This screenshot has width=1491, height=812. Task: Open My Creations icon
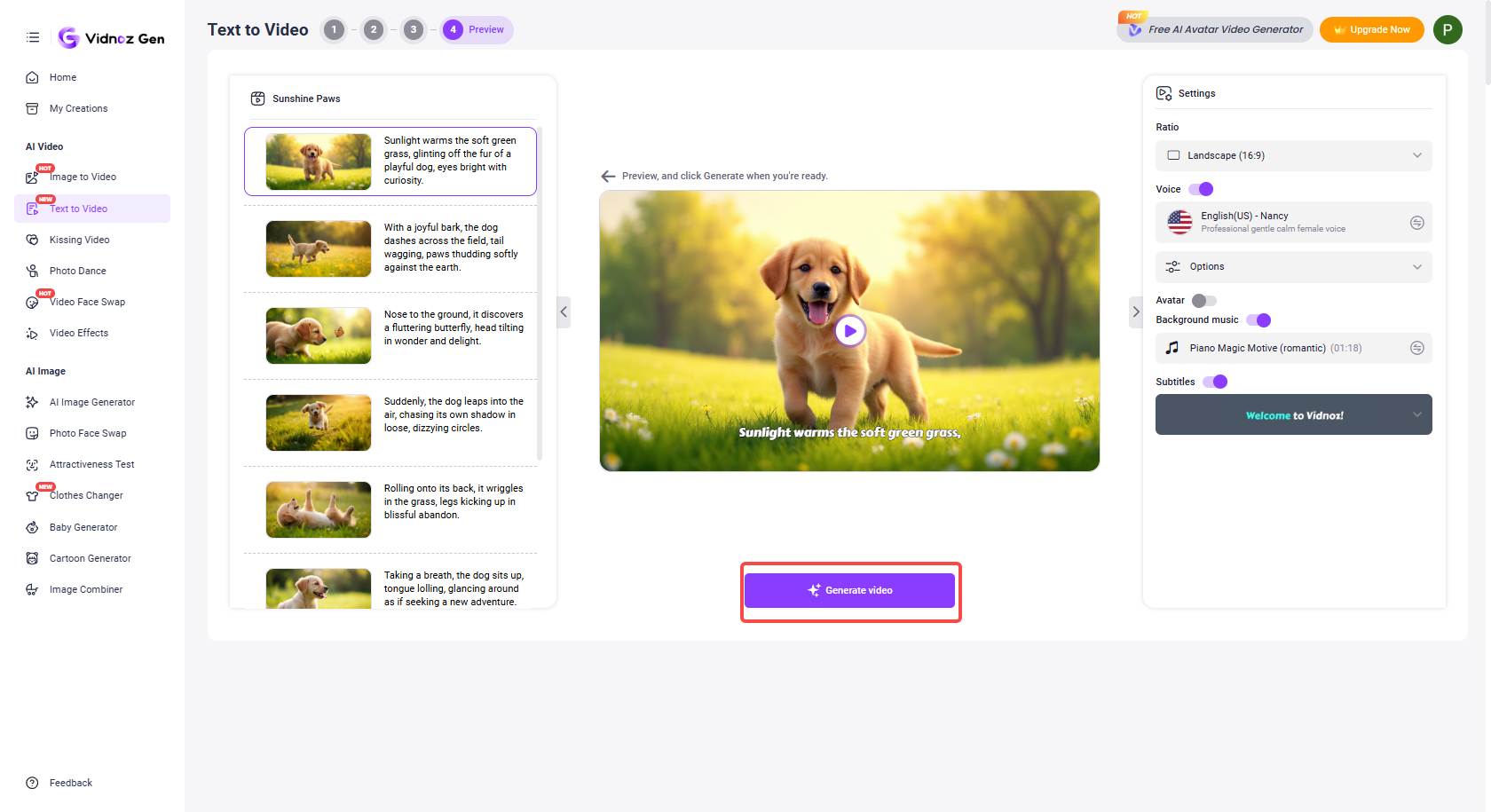[x=32, y=108]
